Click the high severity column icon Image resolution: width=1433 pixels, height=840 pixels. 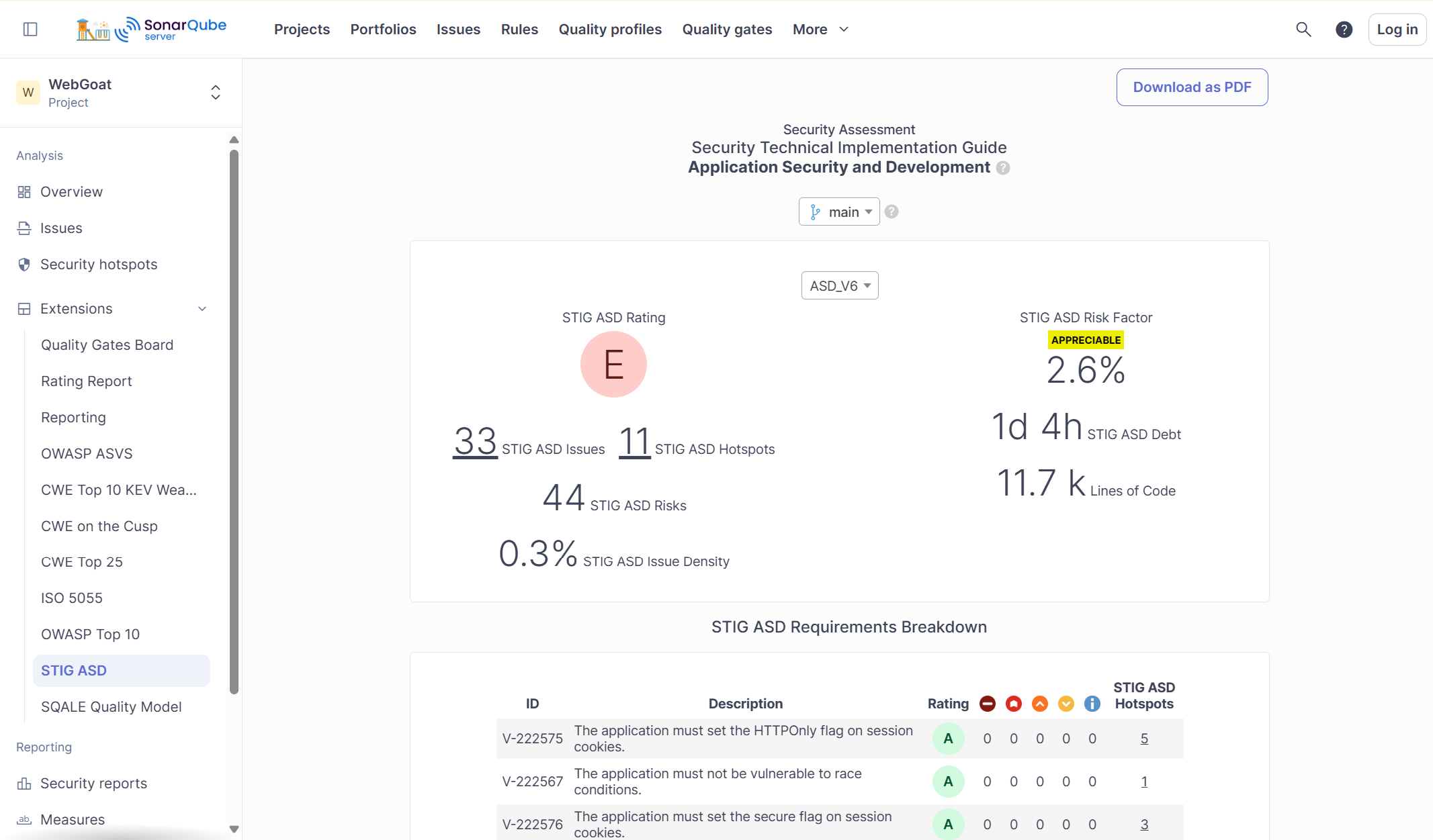pos(1014,704)
